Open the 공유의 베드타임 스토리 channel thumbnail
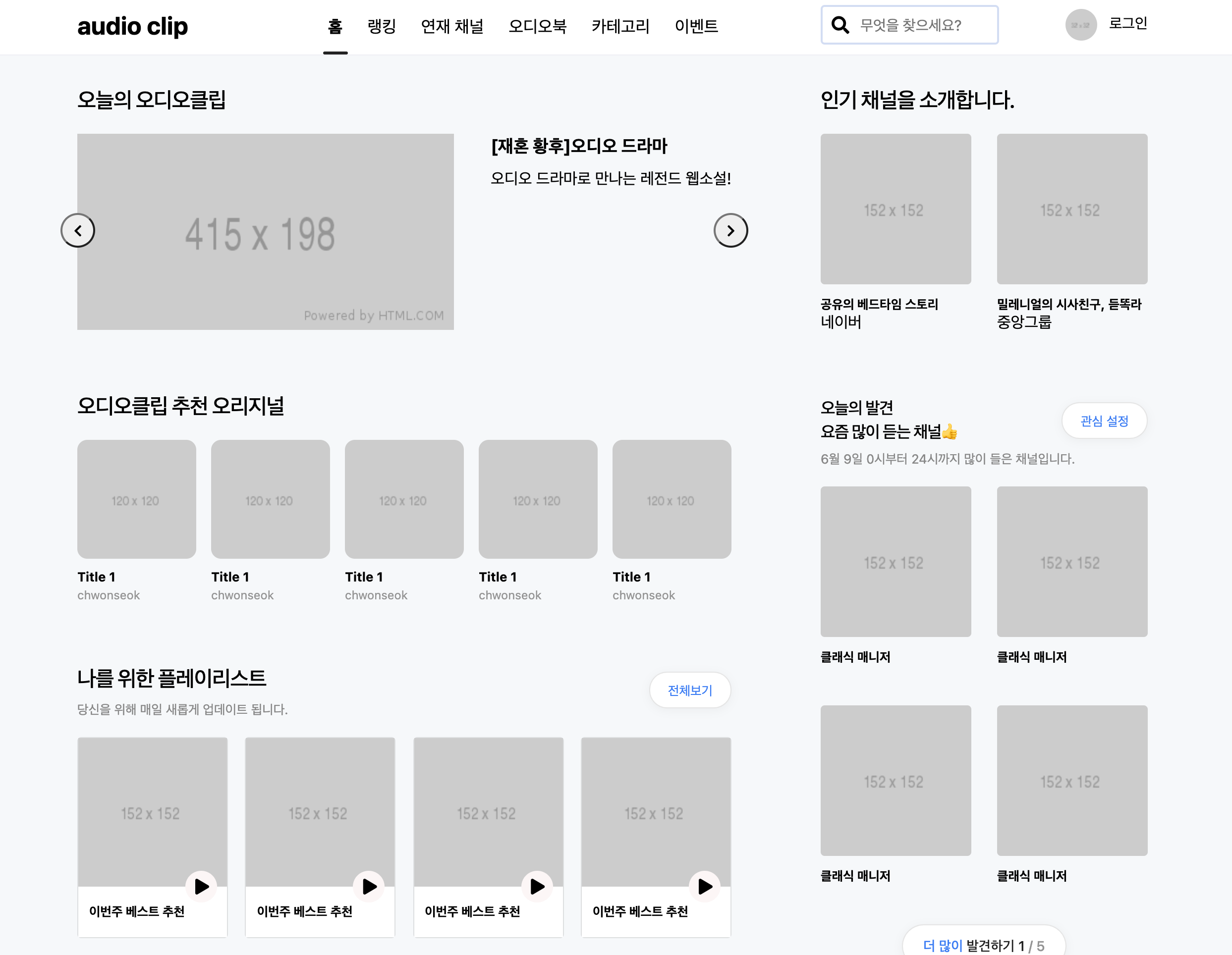The image size is (1232, 955). click(895, 209)
